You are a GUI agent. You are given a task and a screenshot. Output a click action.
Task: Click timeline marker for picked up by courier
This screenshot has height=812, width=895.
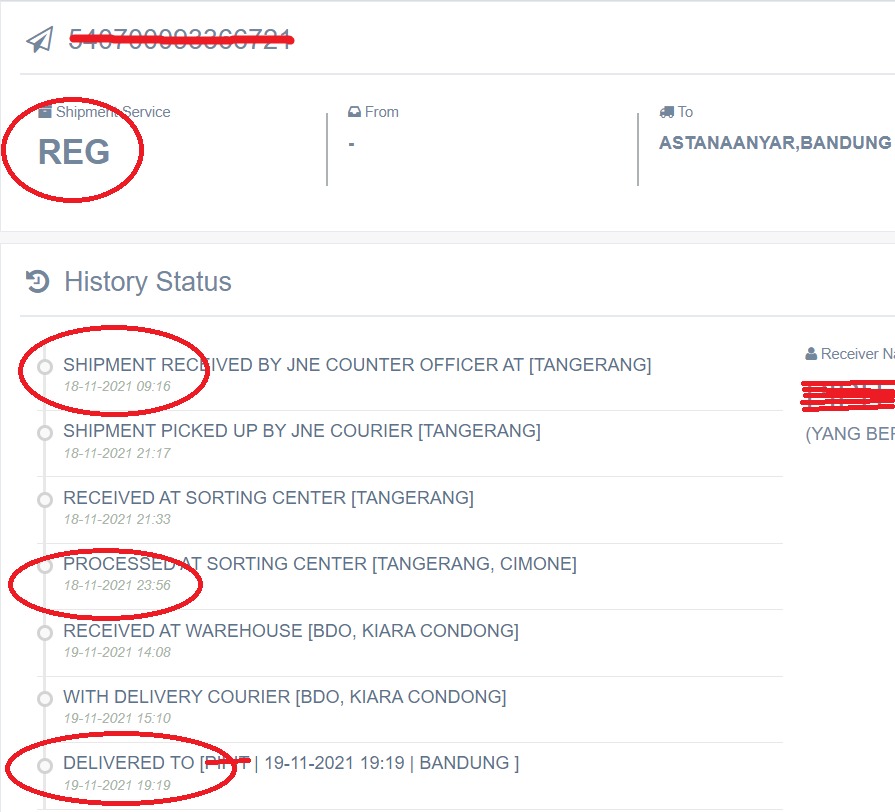(45, 433)
